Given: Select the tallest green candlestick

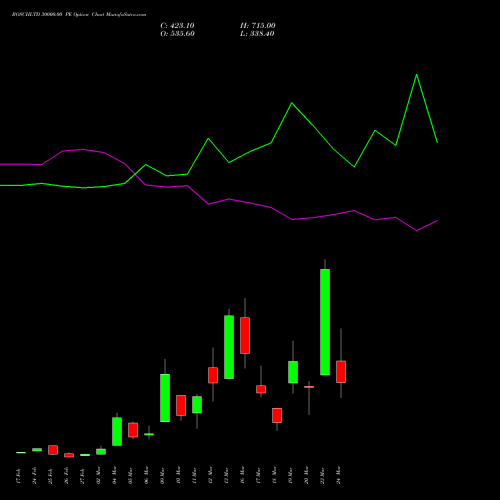Looking at the screenshot, I should point(325,322).
